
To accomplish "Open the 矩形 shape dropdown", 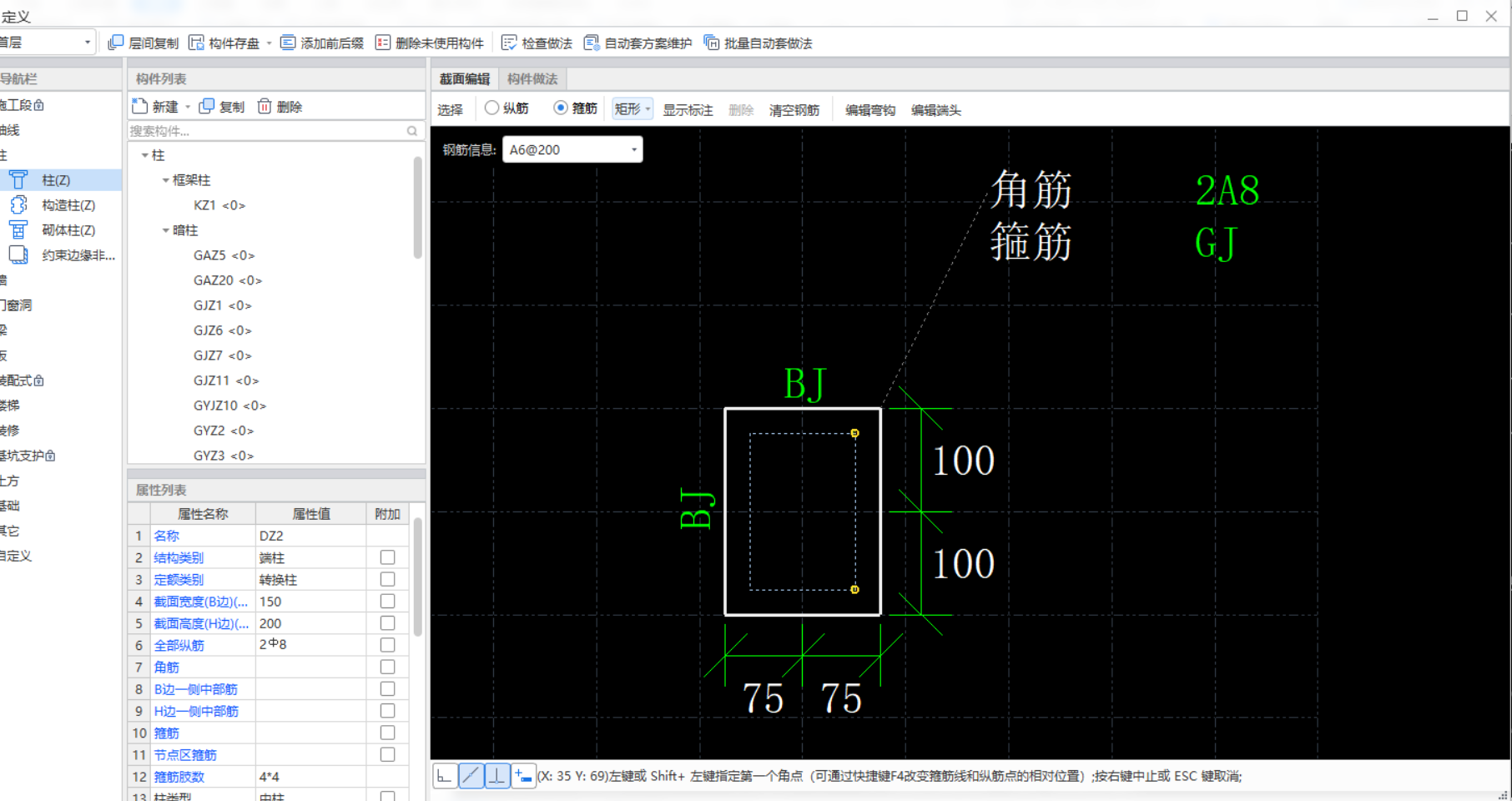I will click(632, 108).
